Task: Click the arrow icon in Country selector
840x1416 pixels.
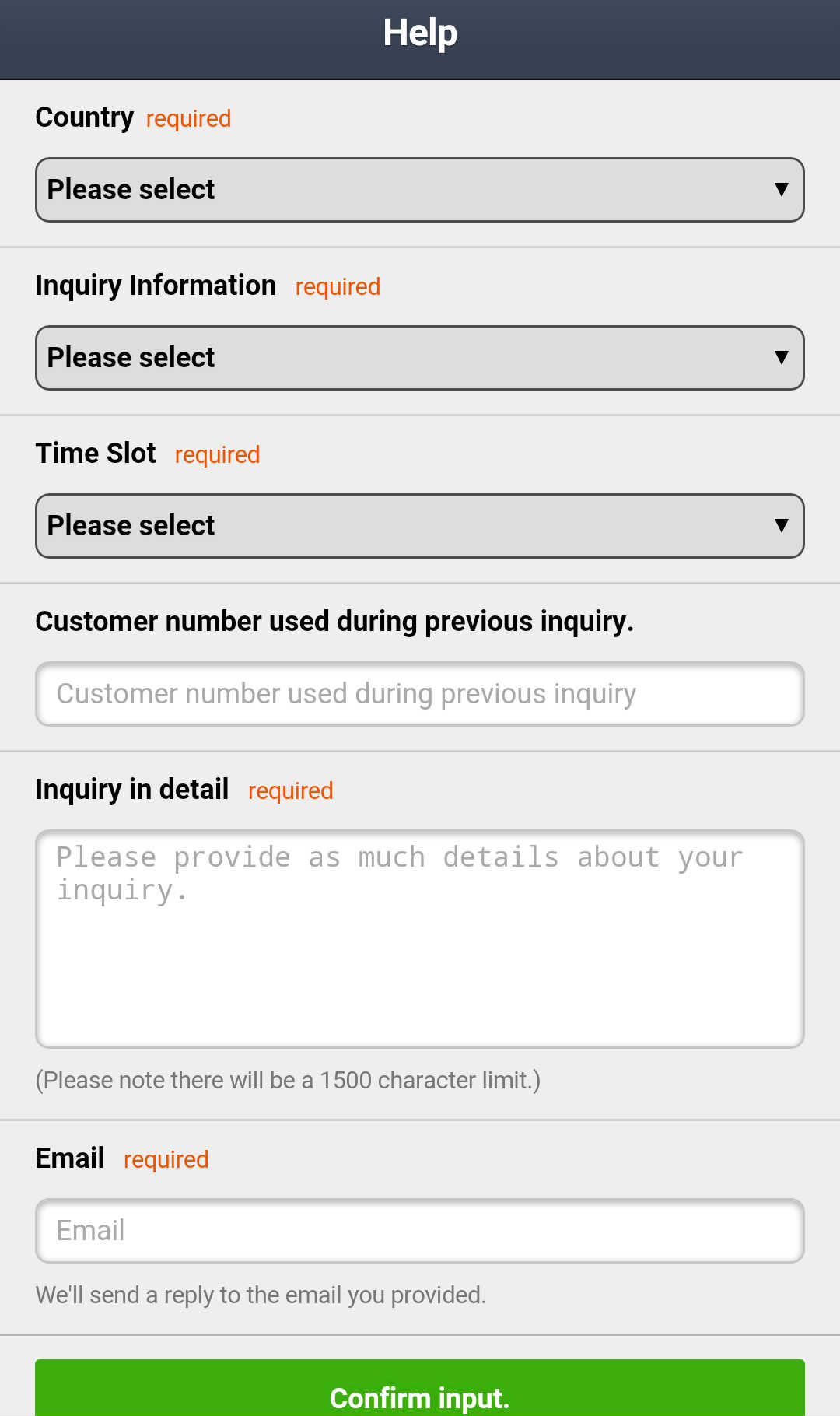Action: (x=782, y=189)
